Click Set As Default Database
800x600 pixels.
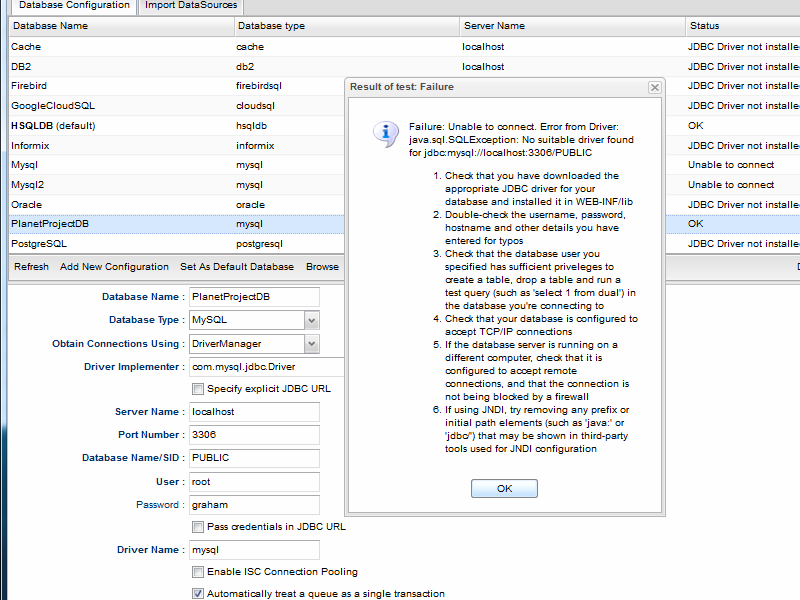click(237, 267)
